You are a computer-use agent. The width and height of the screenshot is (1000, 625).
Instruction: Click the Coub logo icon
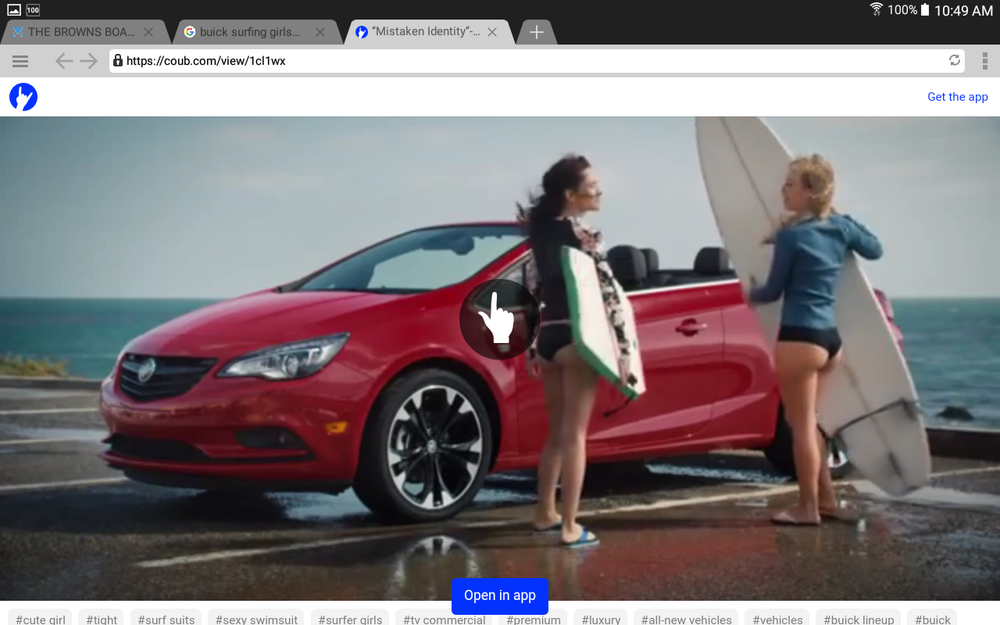[x=24, y=97]
